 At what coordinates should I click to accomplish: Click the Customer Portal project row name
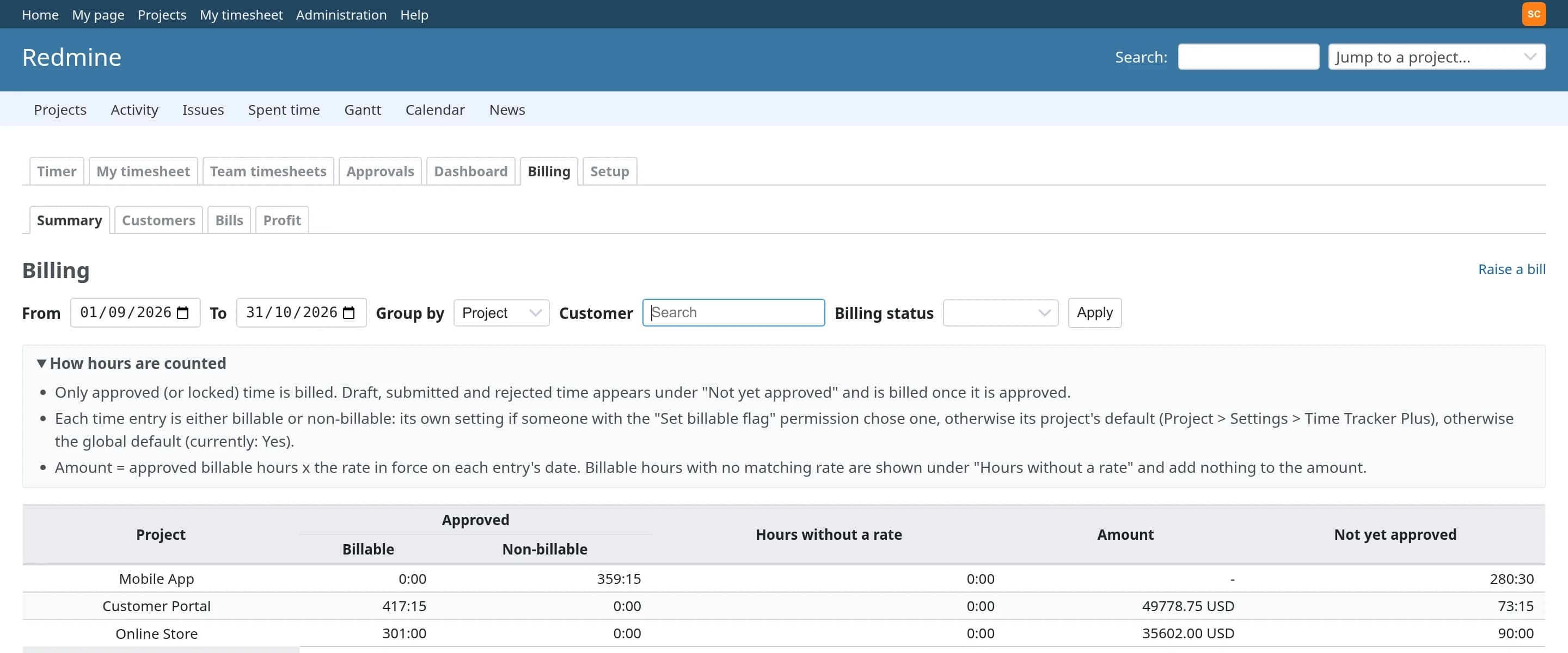[x=156, y=606]
